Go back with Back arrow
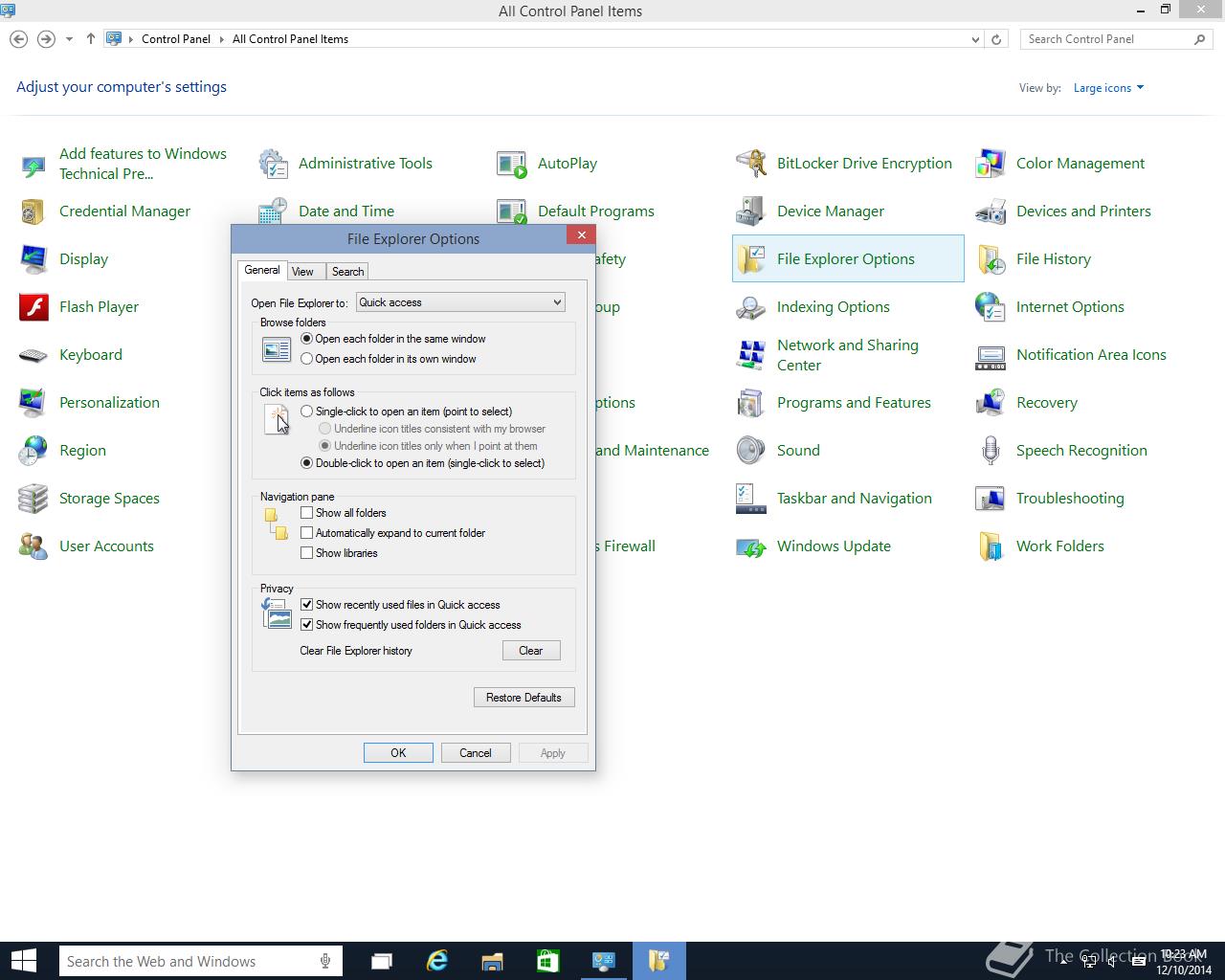The image size is (1225, 980). pos(18,39)
